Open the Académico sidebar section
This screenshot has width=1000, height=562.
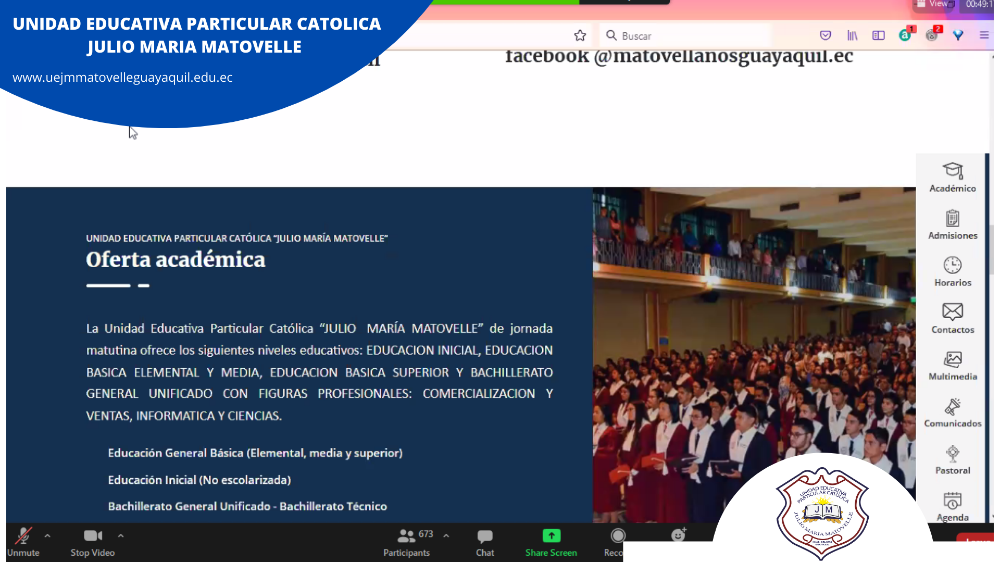[952, 177]
